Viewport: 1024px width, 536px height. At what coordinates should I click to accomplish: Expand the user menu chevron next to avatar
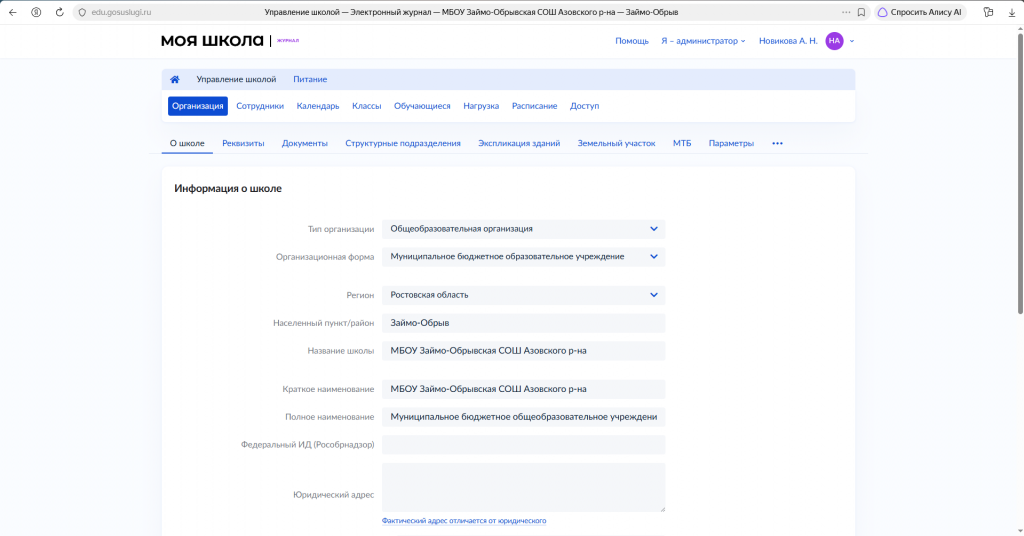(852, 41)
